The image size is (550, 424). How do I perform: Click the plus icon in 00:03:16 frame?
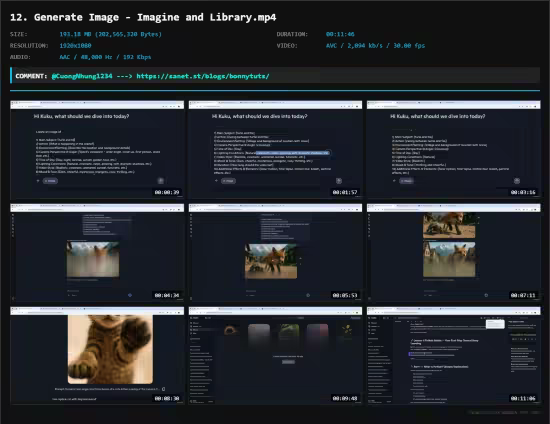tap(394, 181)
